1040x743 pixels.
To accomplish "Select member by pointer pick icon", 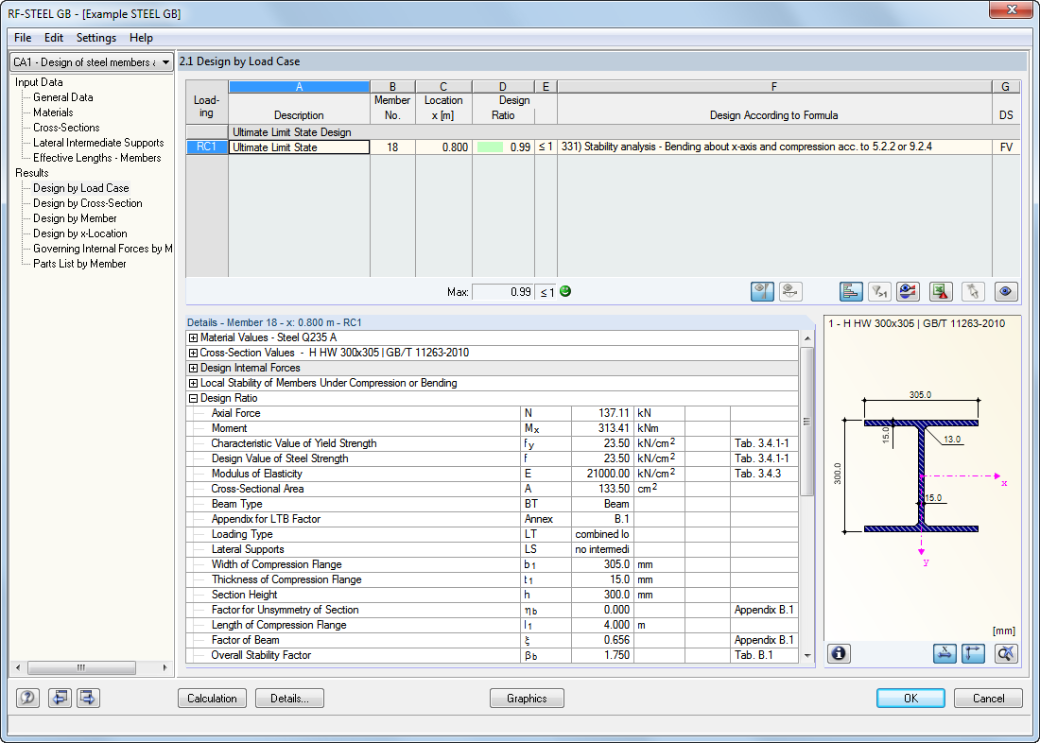I will coord(973,292).
